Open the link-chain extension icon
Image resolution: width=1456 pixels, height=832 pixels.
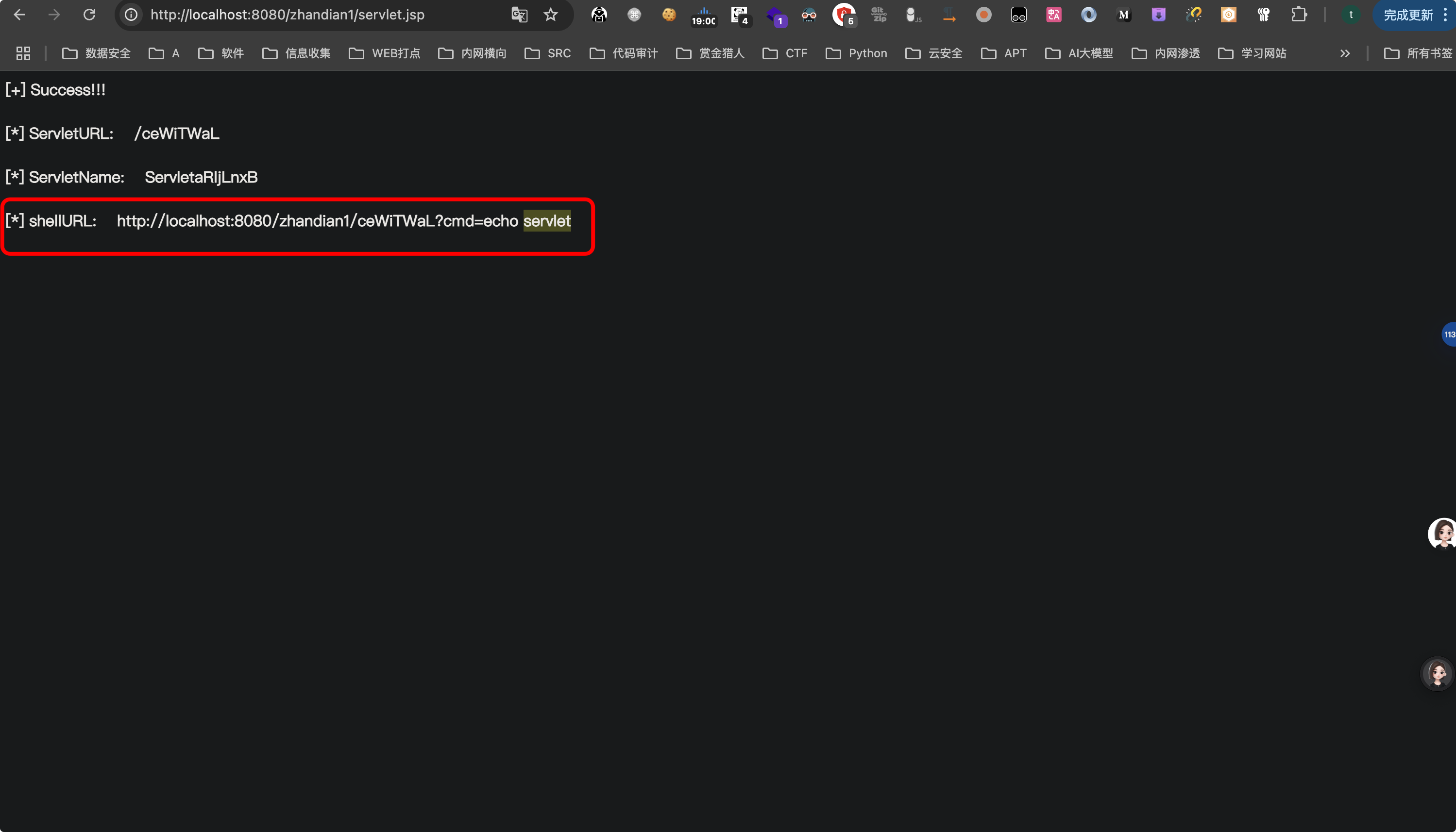(x=1194, y=15)
